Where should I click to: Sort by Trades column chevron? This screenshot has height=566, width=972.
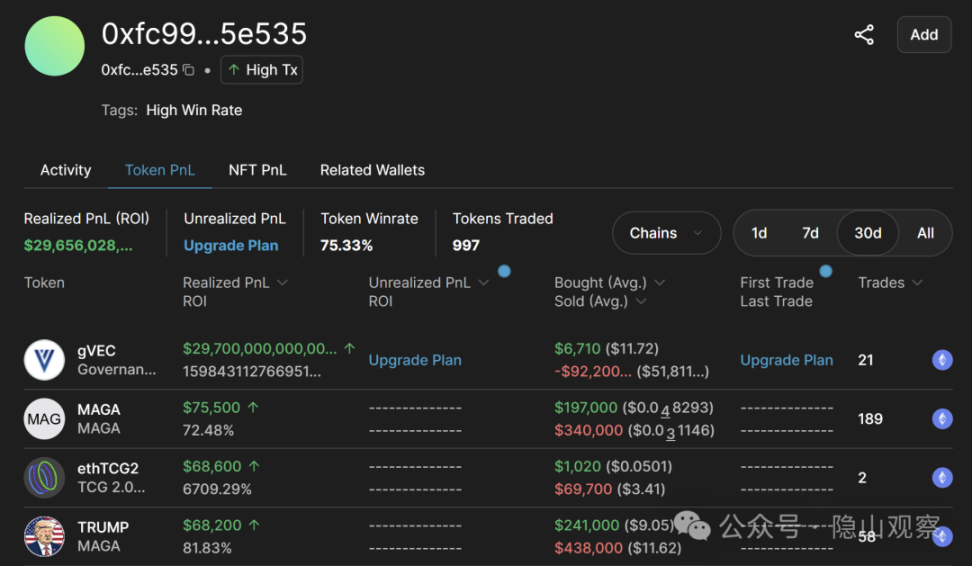pos(918,283)
